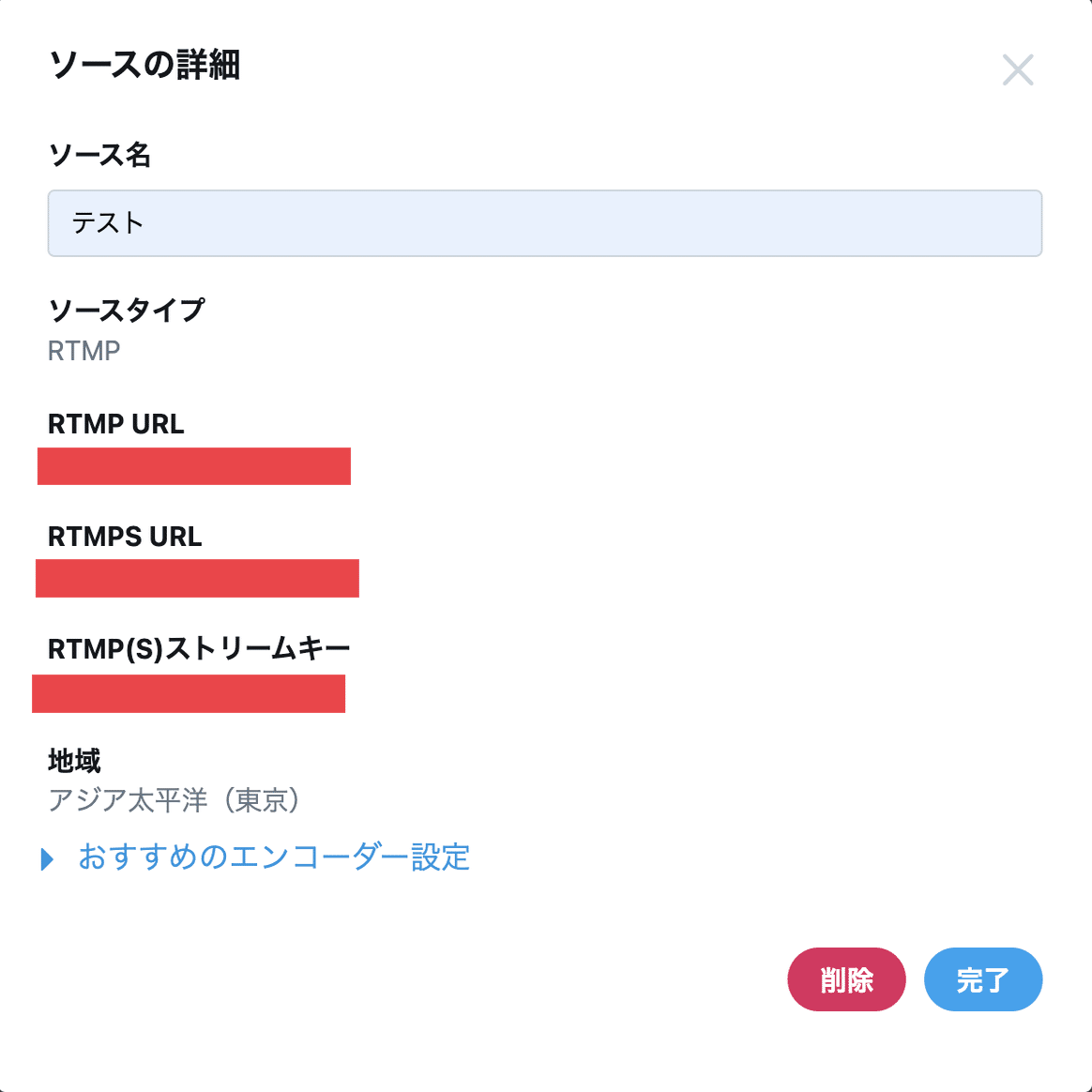Open the recommended encoder settings link

tap(272, 857)
